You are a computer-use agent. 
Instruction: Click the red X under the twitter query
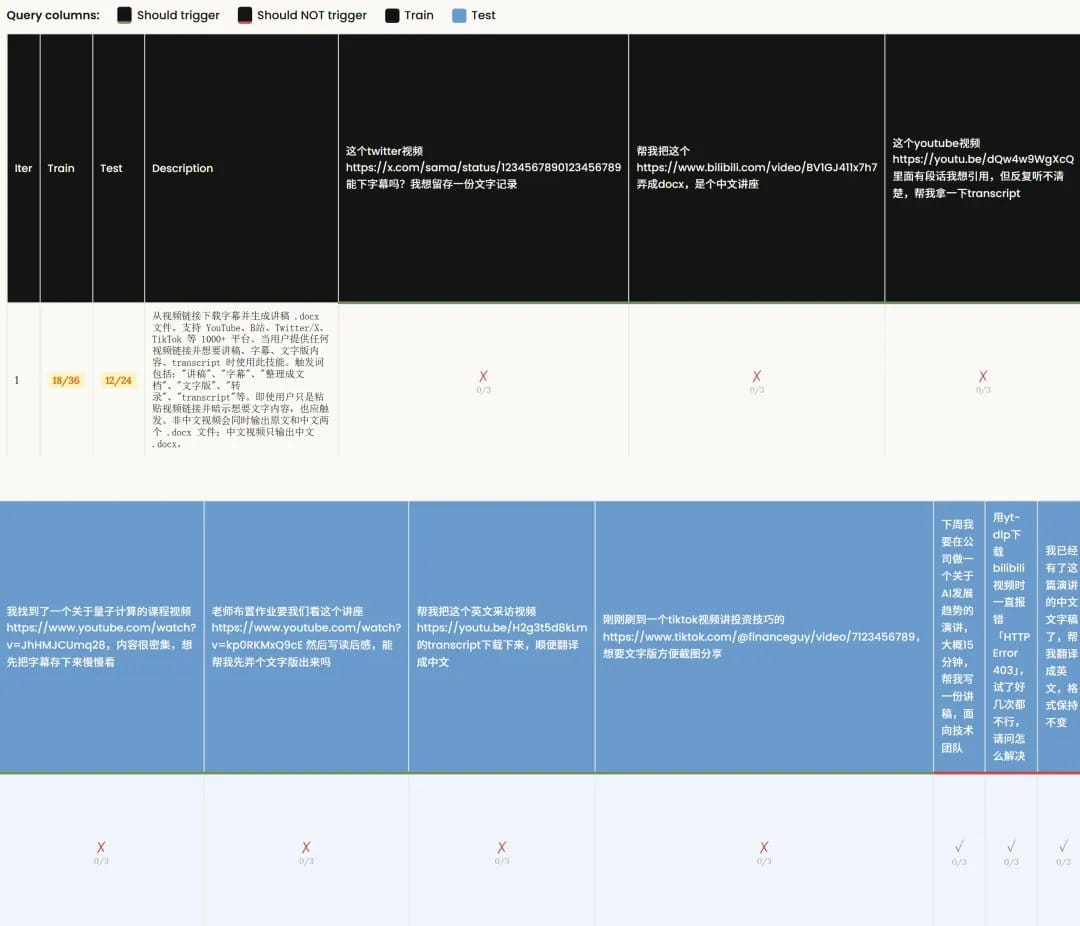[484, 376]
